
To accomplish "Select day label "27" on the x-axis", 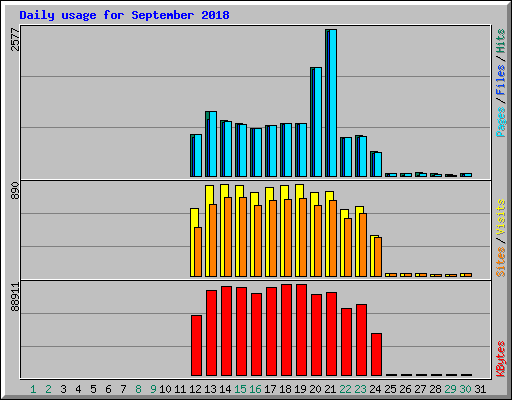I will tap(420, 389).
